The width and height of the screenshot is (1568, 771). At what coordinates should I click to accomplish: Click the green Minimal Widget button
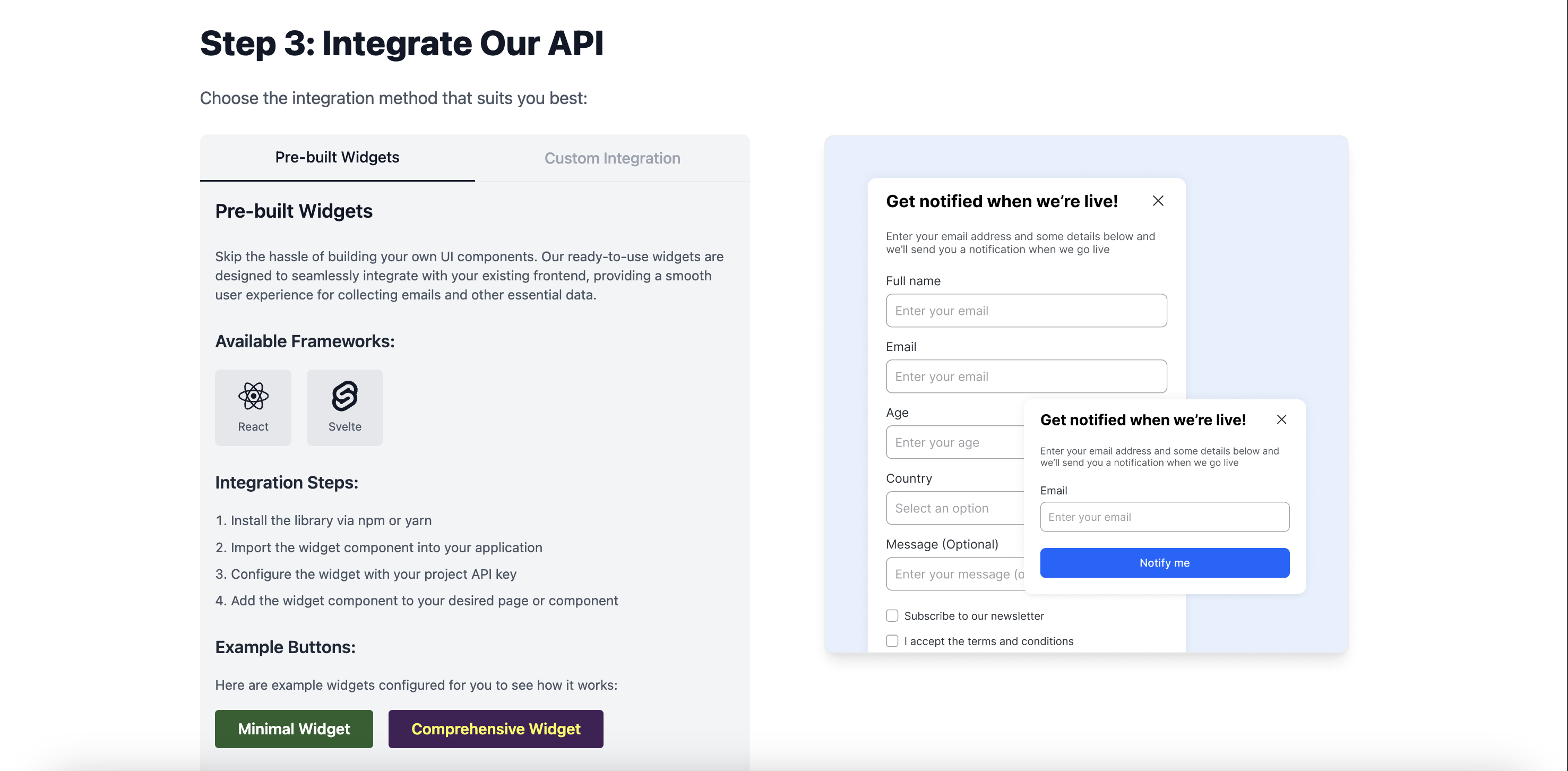coord(294,729)
